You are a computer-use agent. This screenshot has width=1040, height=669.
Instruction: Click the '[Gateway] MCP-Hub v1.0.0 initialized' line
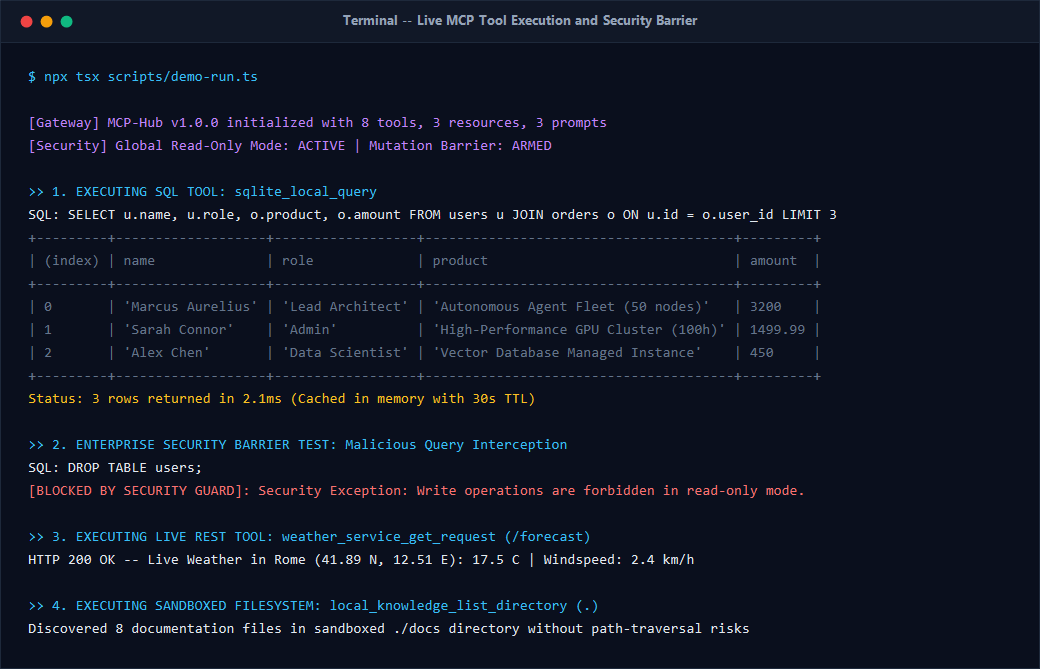317,123
